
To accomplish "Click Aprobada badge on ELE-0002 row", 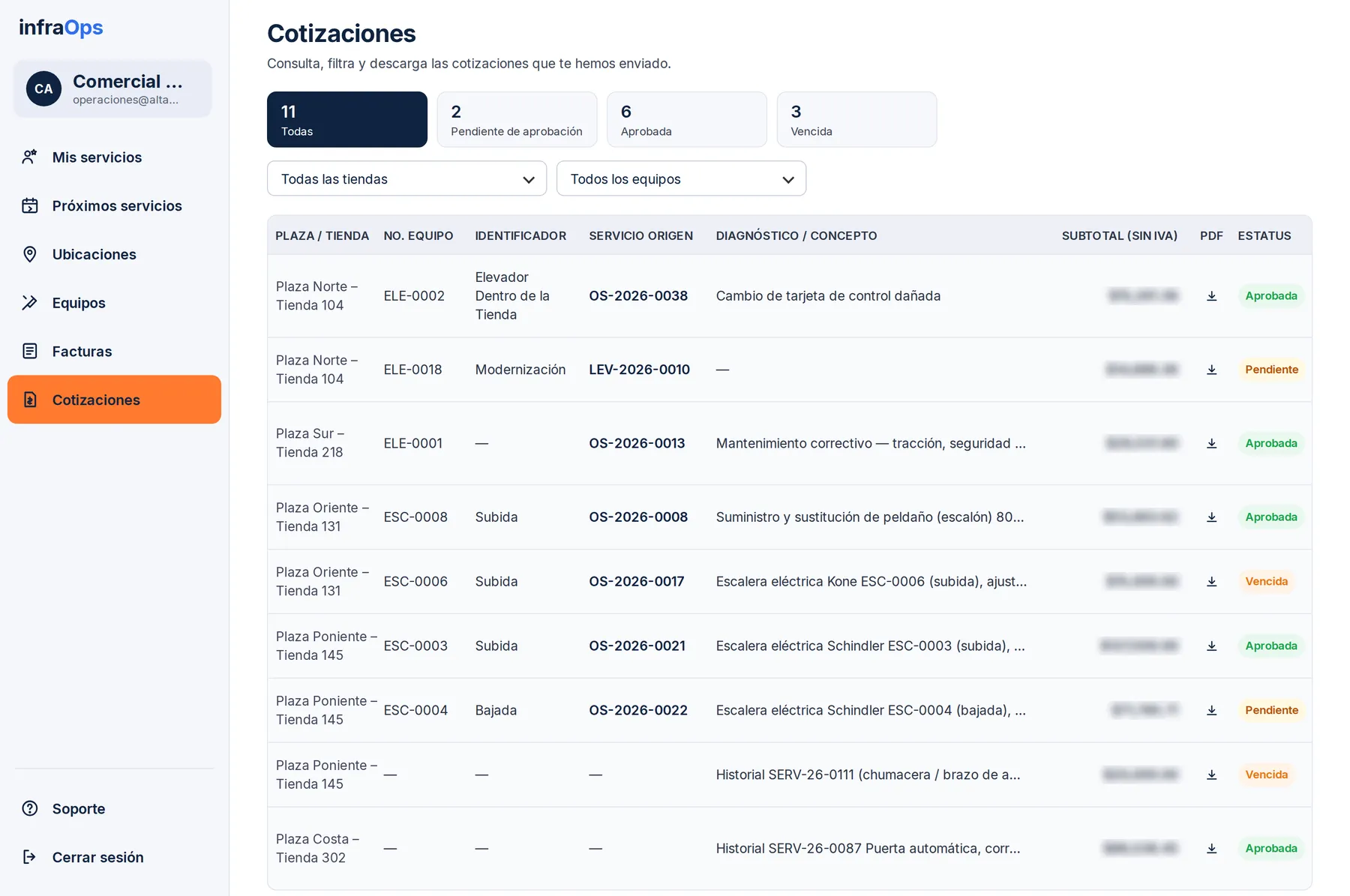I will (x=1271, y=296).
